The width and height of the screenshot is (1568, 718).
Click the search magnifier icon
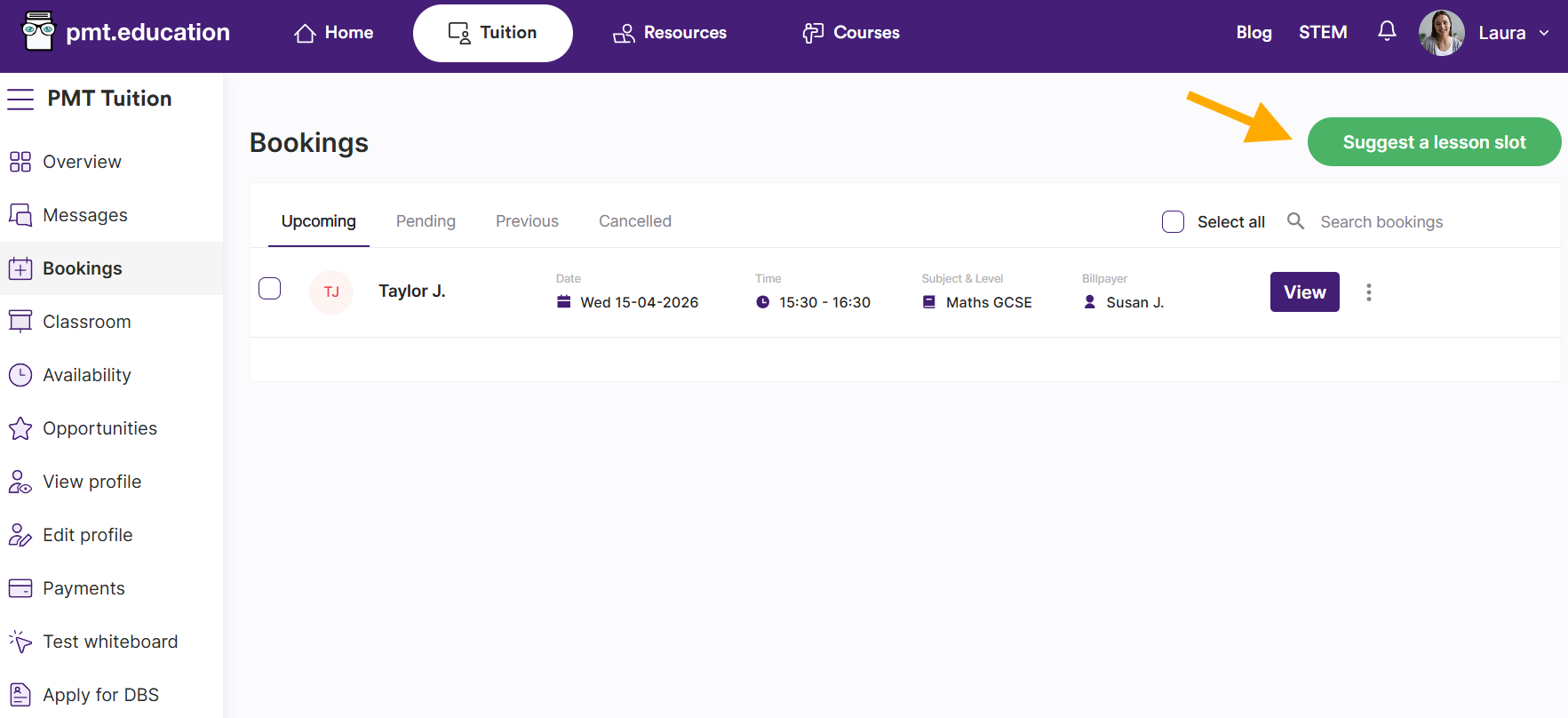(x=1295, y=221)
